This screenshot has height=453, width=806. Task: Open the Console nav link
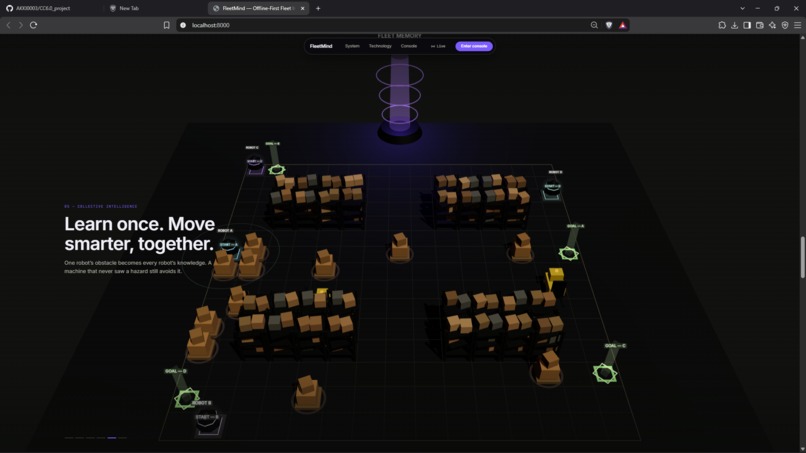tap(409, 46)
